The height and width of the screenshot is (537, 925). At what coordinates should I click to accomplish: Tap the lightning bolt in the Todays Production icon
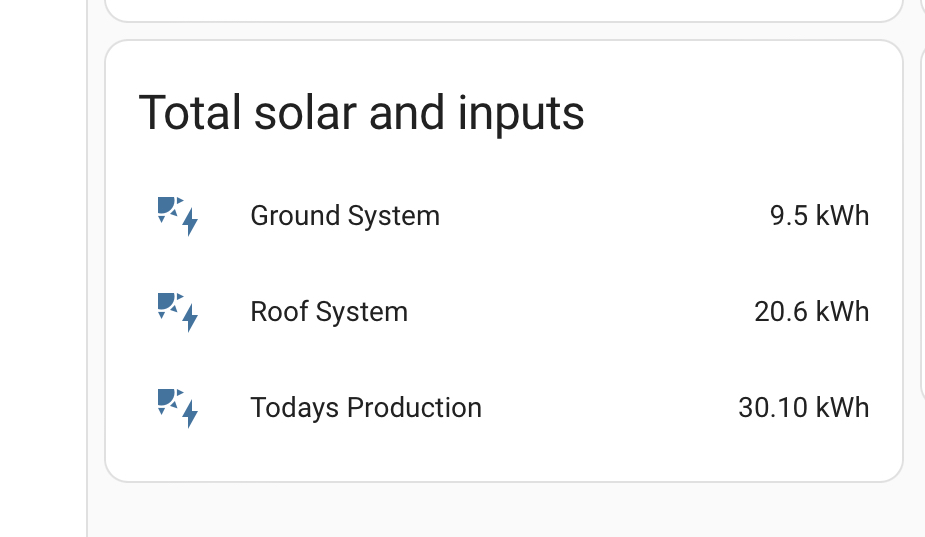[190, 415]
